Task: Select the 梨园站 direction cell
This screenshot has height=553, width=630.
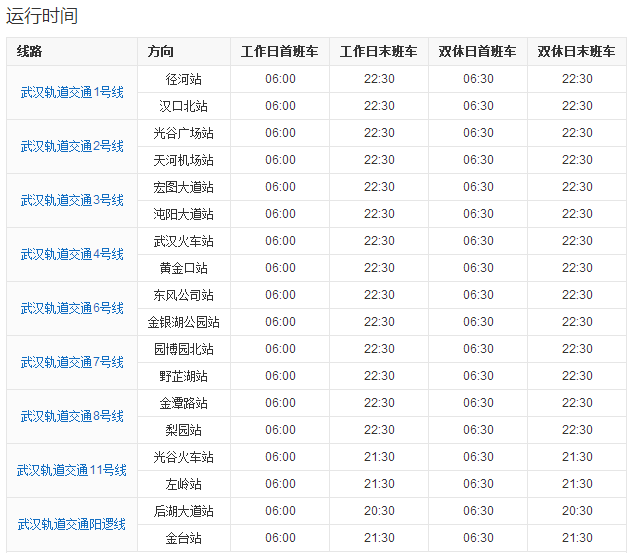Action: (x=184, y=430)
